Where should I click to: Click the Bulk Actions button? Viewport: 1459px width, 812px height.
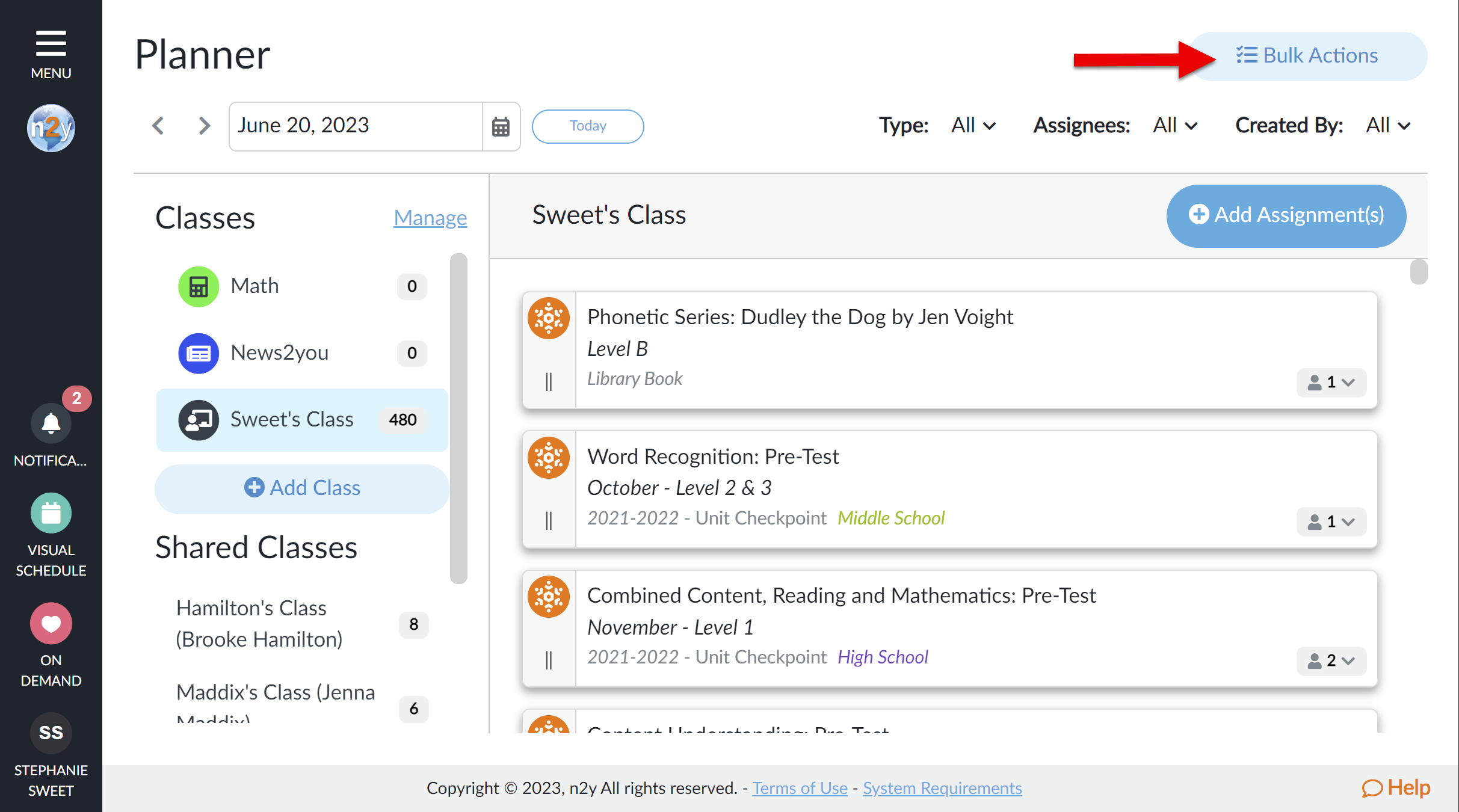(x=1307, y=56)
